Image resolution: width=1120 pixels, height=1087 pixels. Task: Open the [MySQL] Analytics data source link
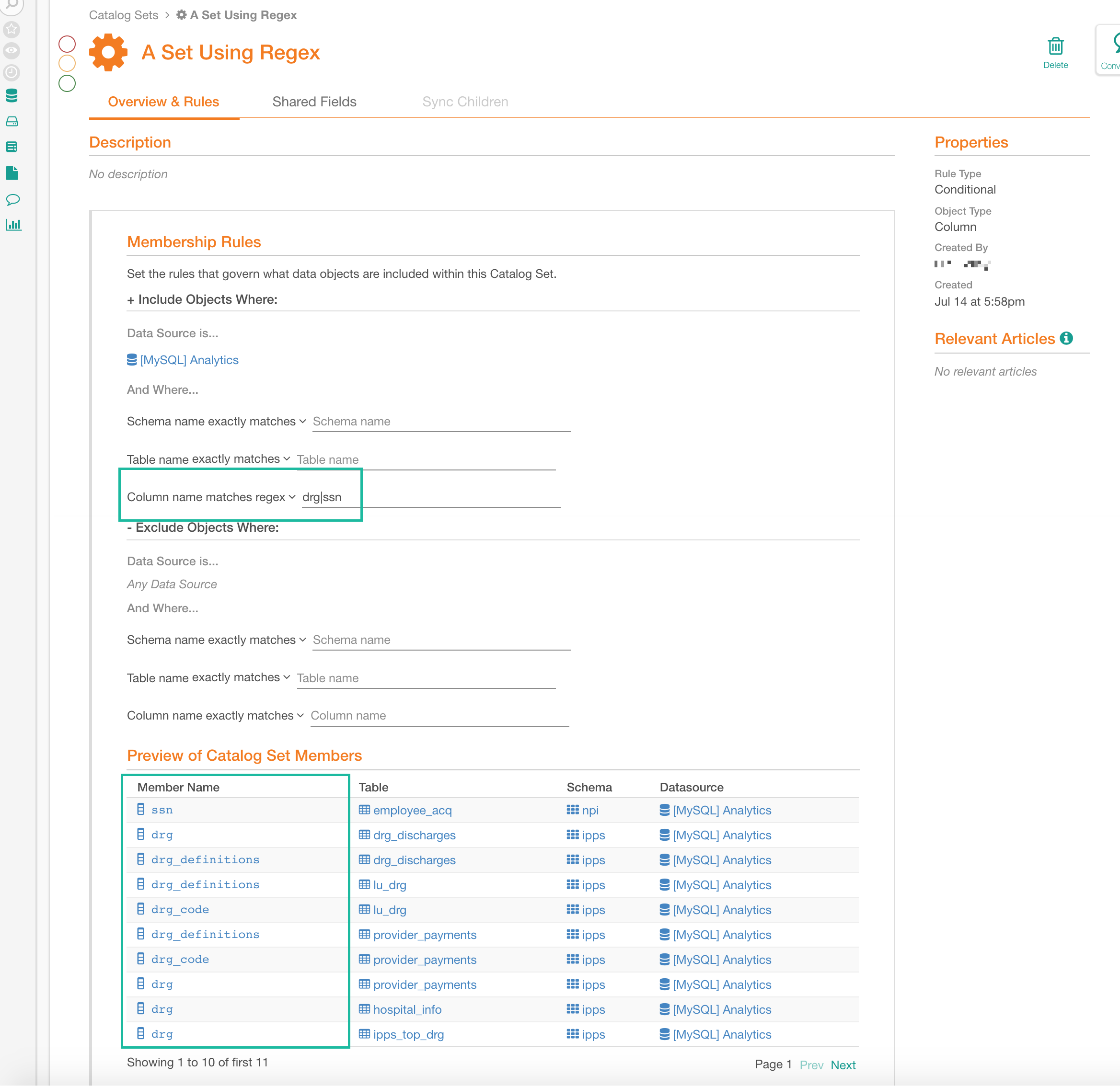[x=189, y=360]
